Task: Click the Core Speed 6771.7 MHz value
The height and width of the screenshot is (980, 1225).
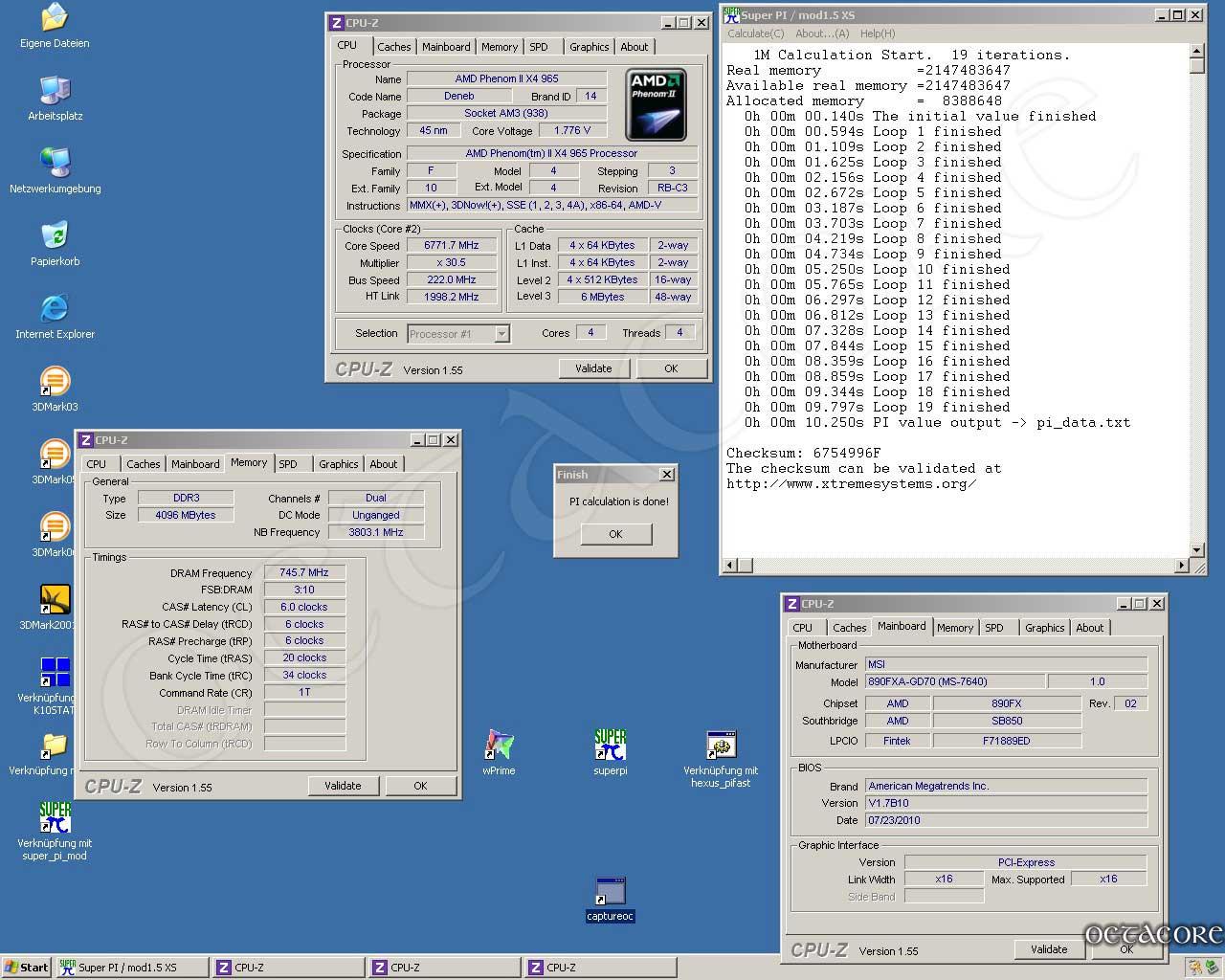Action: point(452,246)
